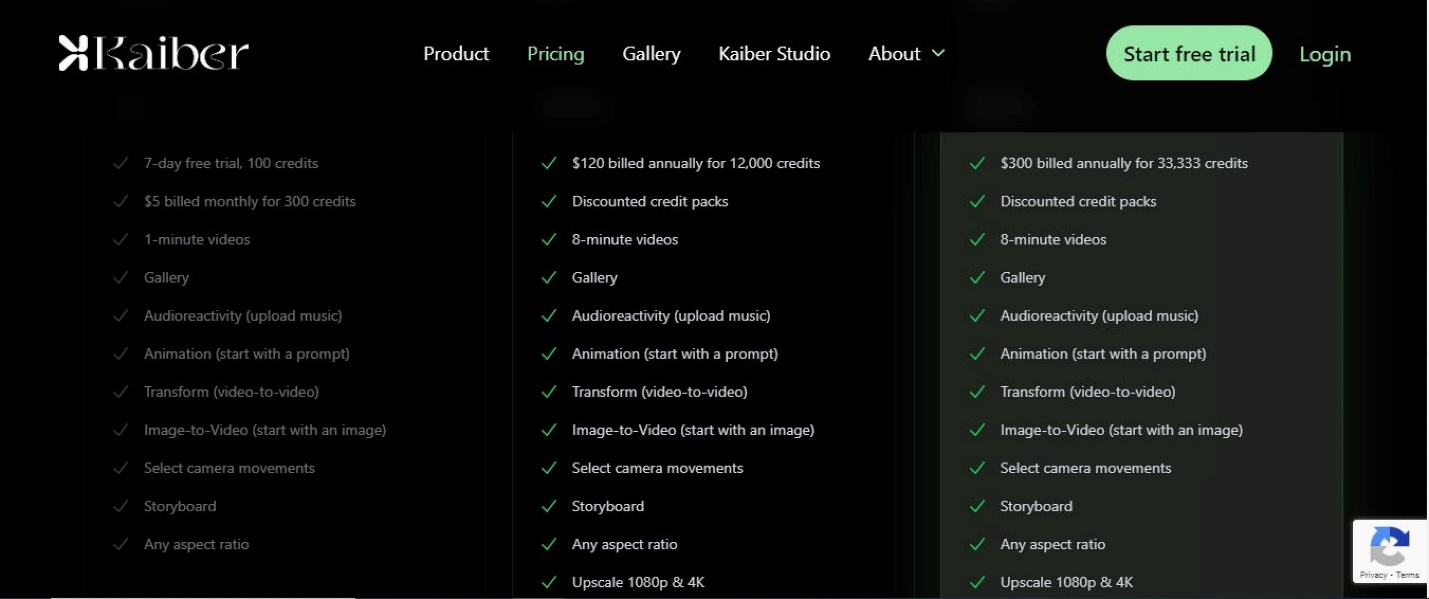Click the Login link
The width and height of the screenshot is (1429, 599).
(1325, 54)
